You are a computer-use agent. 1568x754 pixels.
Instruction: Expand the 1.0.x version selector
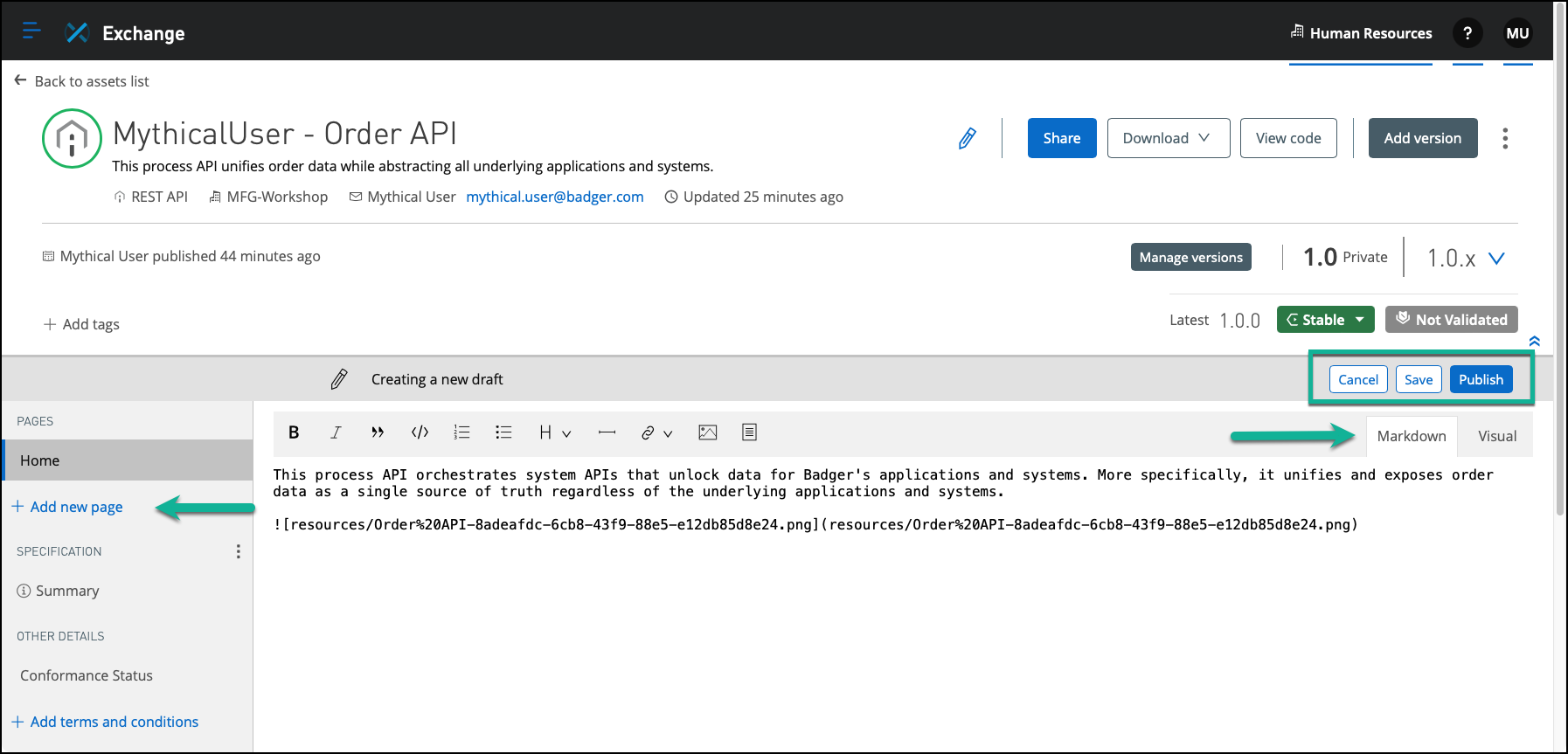(x=1467, y=258)
